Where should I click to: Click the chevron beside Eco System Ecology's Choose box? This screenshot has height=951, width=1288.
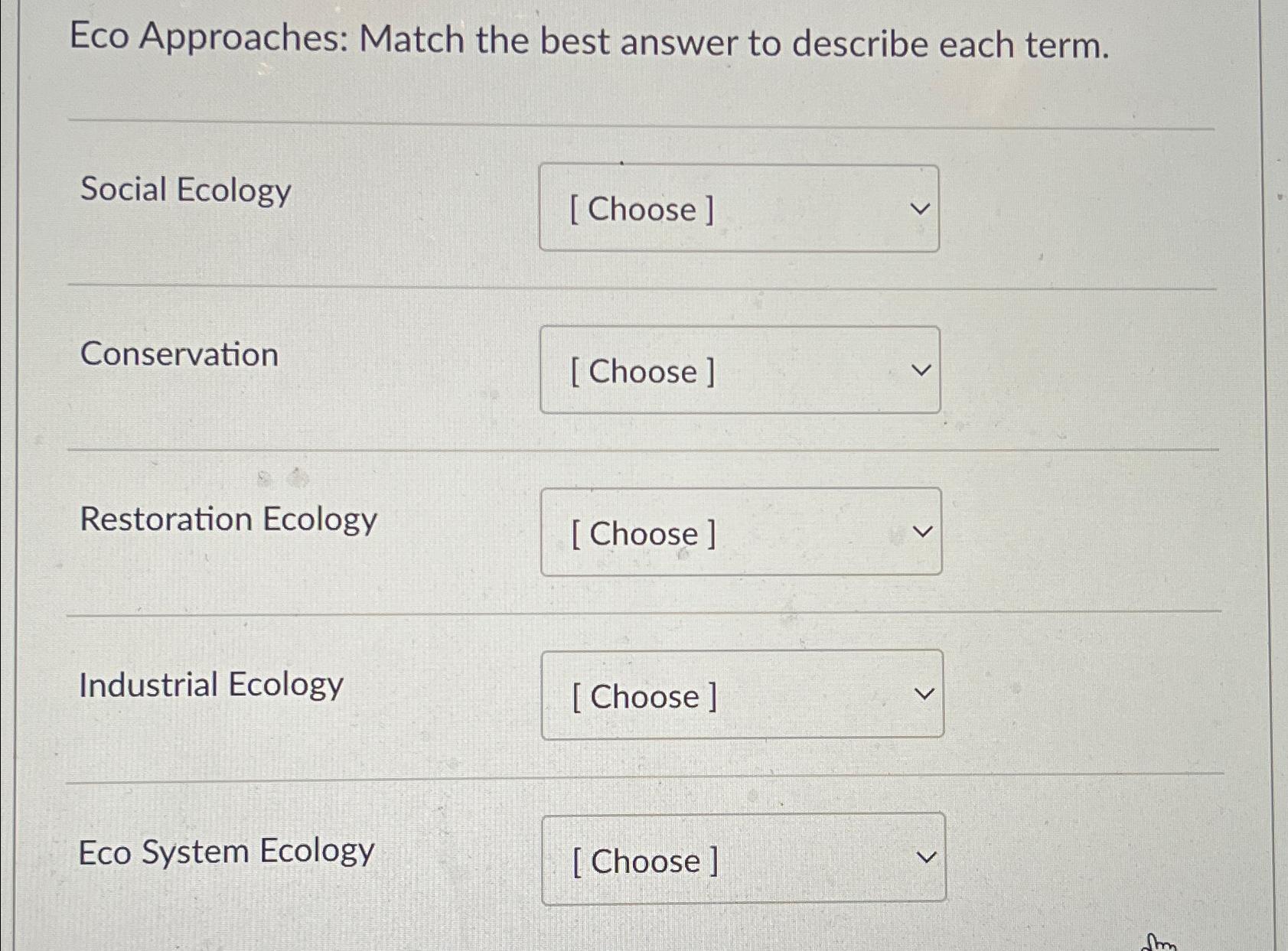[928, 855]
